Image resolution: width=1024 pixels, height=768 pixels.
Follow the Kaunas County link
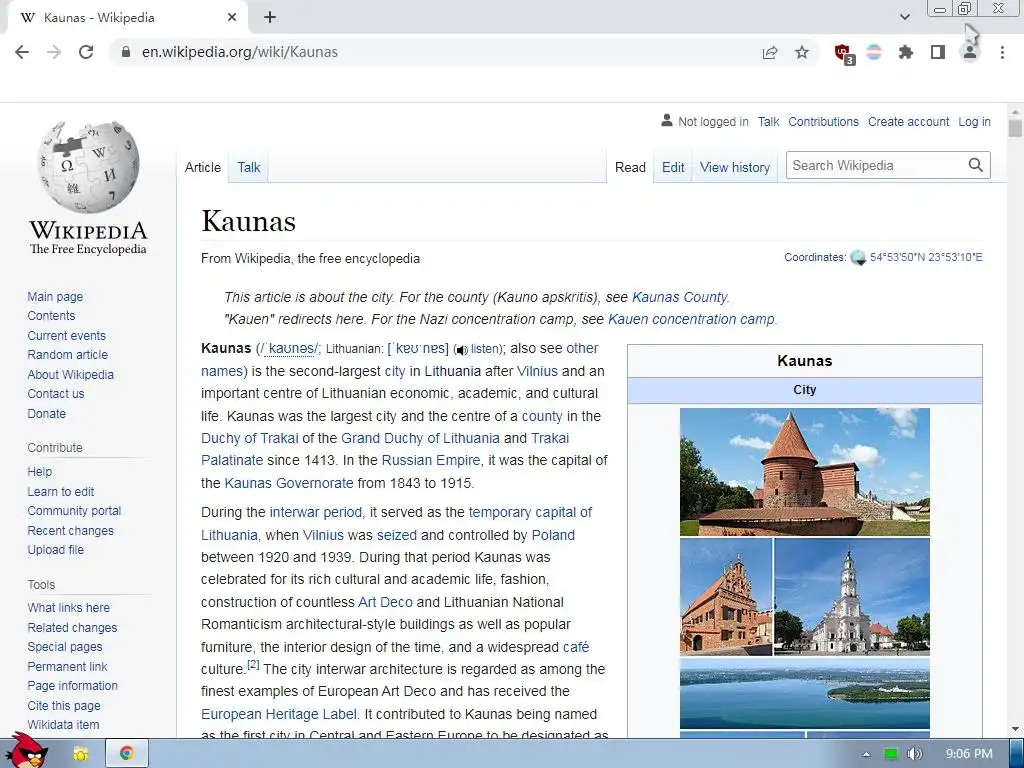tap(679, 297)
